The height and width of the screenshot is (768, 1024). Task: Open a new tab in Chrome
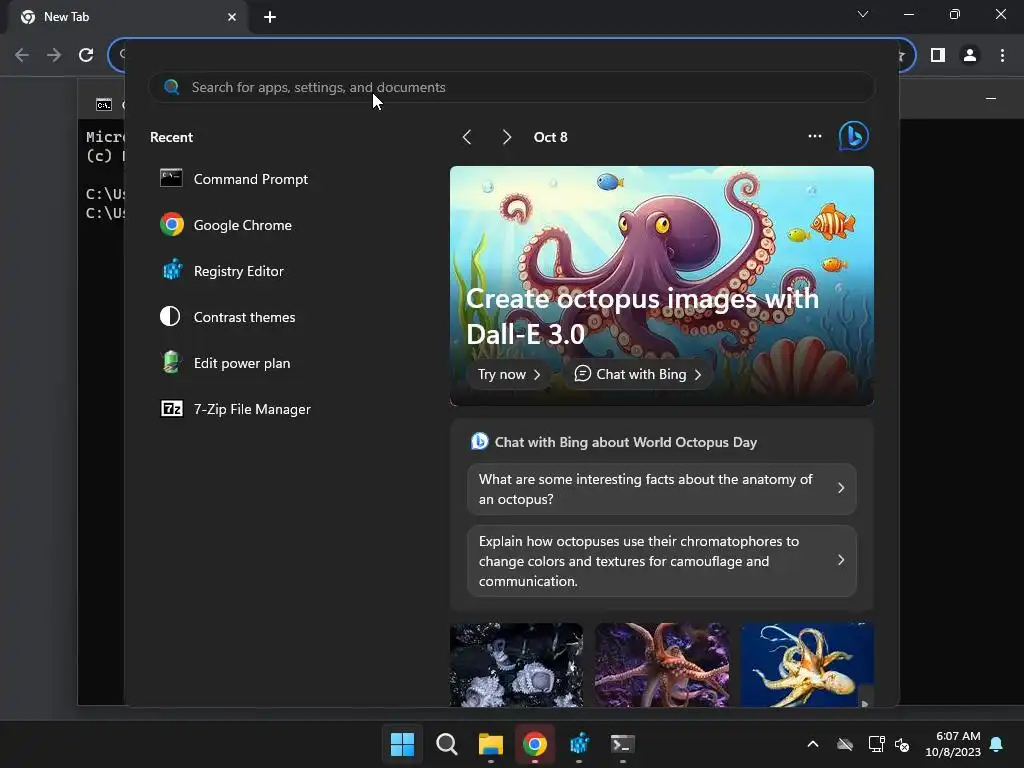click(x=270, y=17)
